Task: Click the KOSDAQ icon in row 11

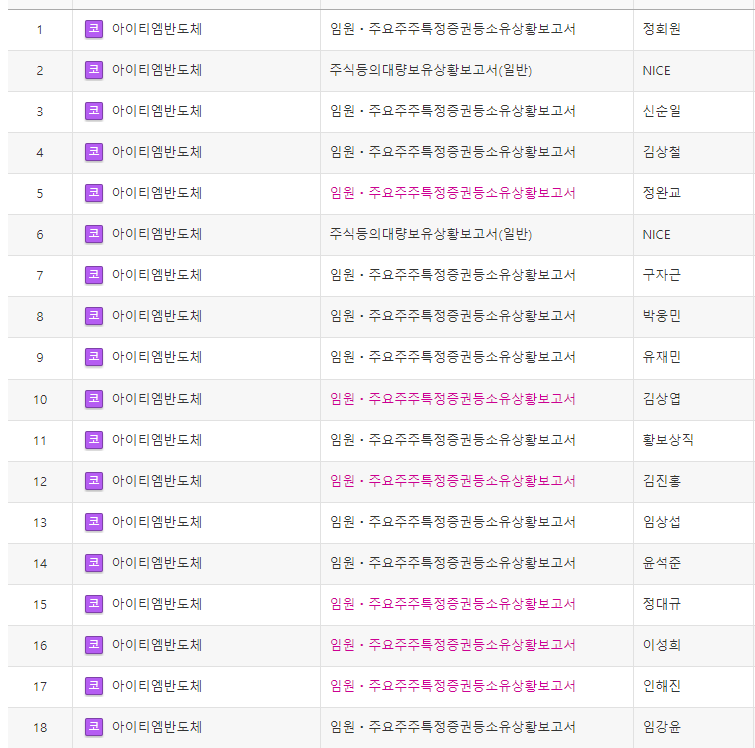Action: 94,439
